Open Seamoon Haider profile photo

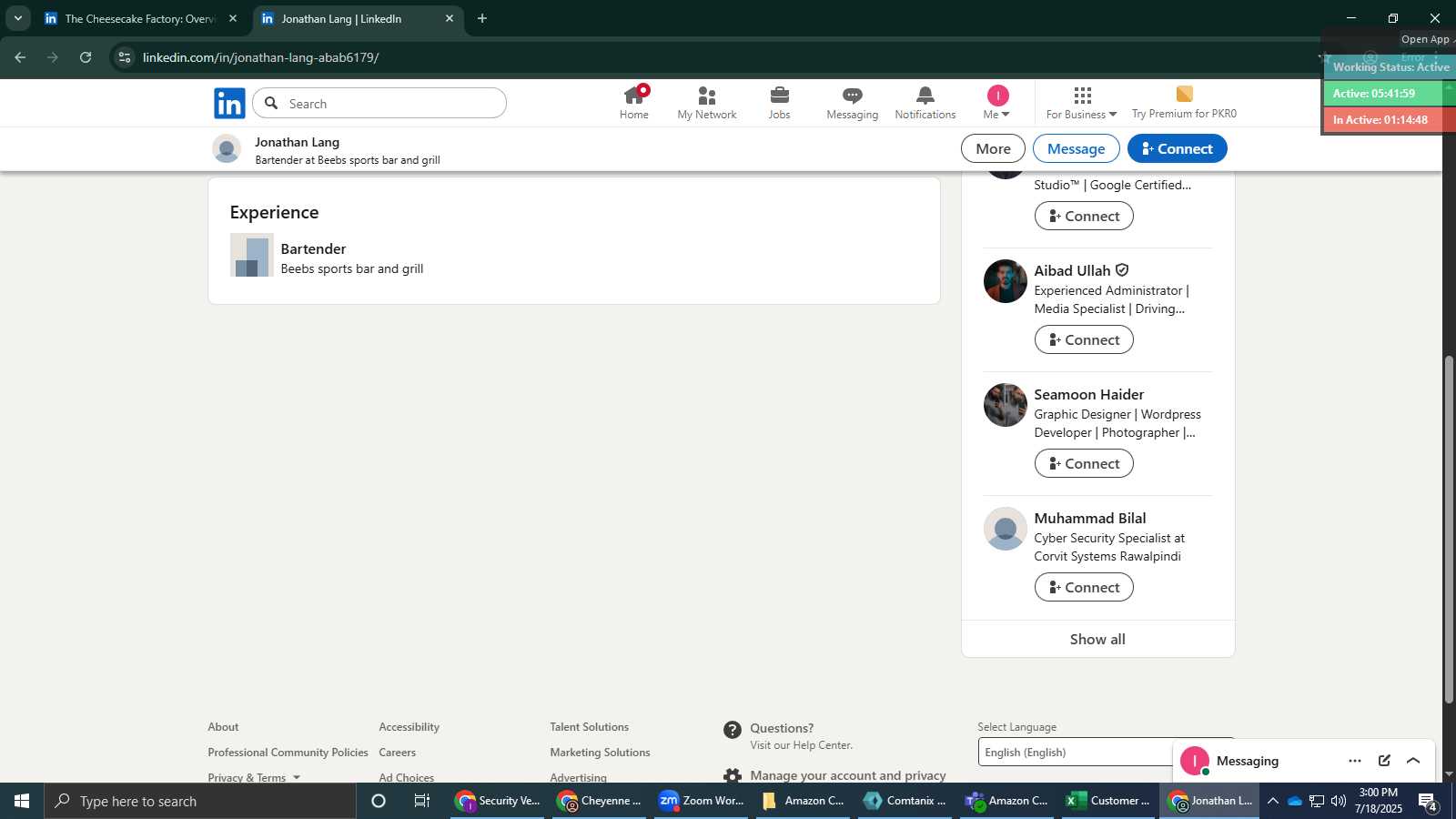tap(1006, 405)
